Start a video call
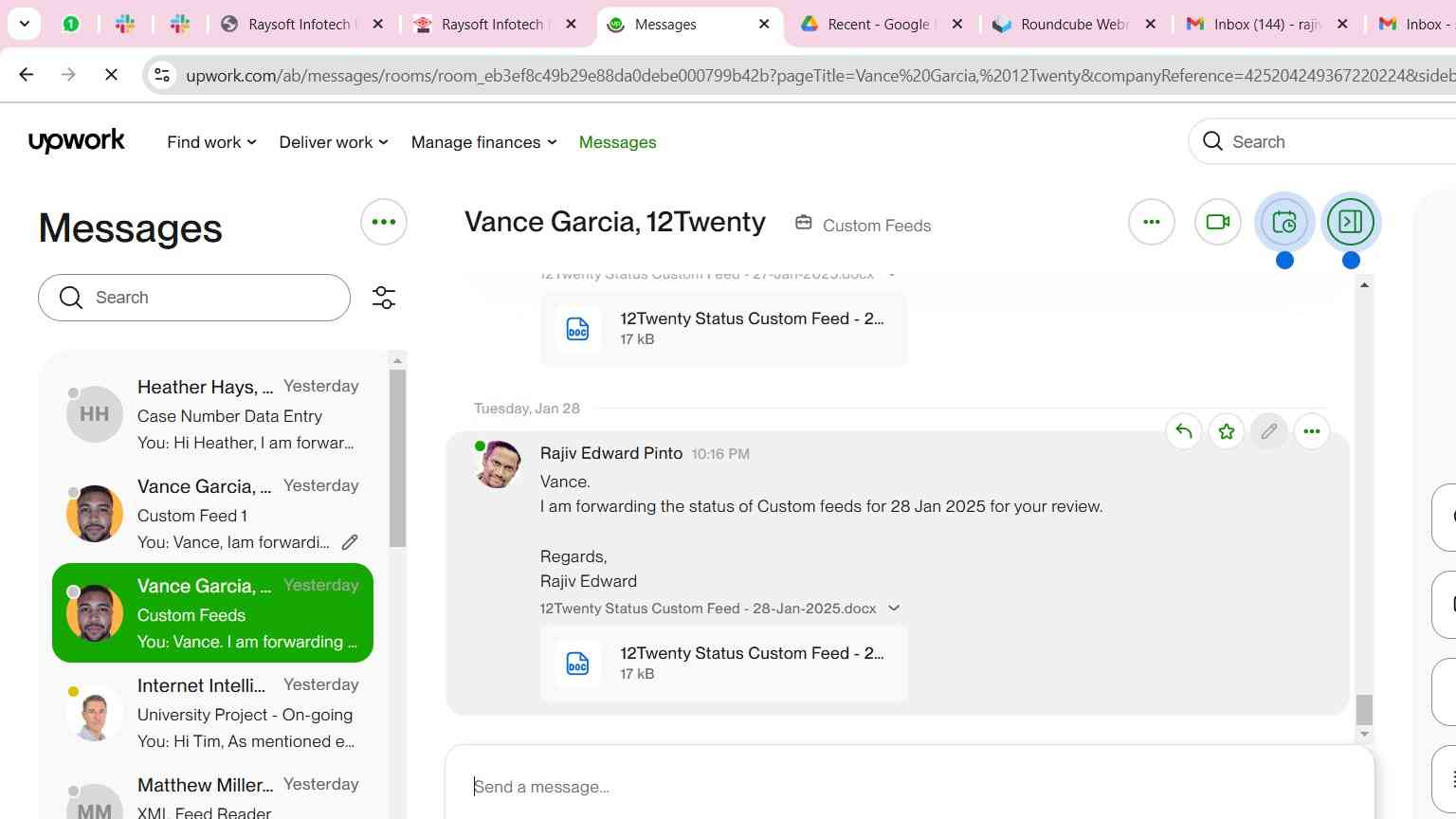The image size is (1456, 819). pos(1218,222)
